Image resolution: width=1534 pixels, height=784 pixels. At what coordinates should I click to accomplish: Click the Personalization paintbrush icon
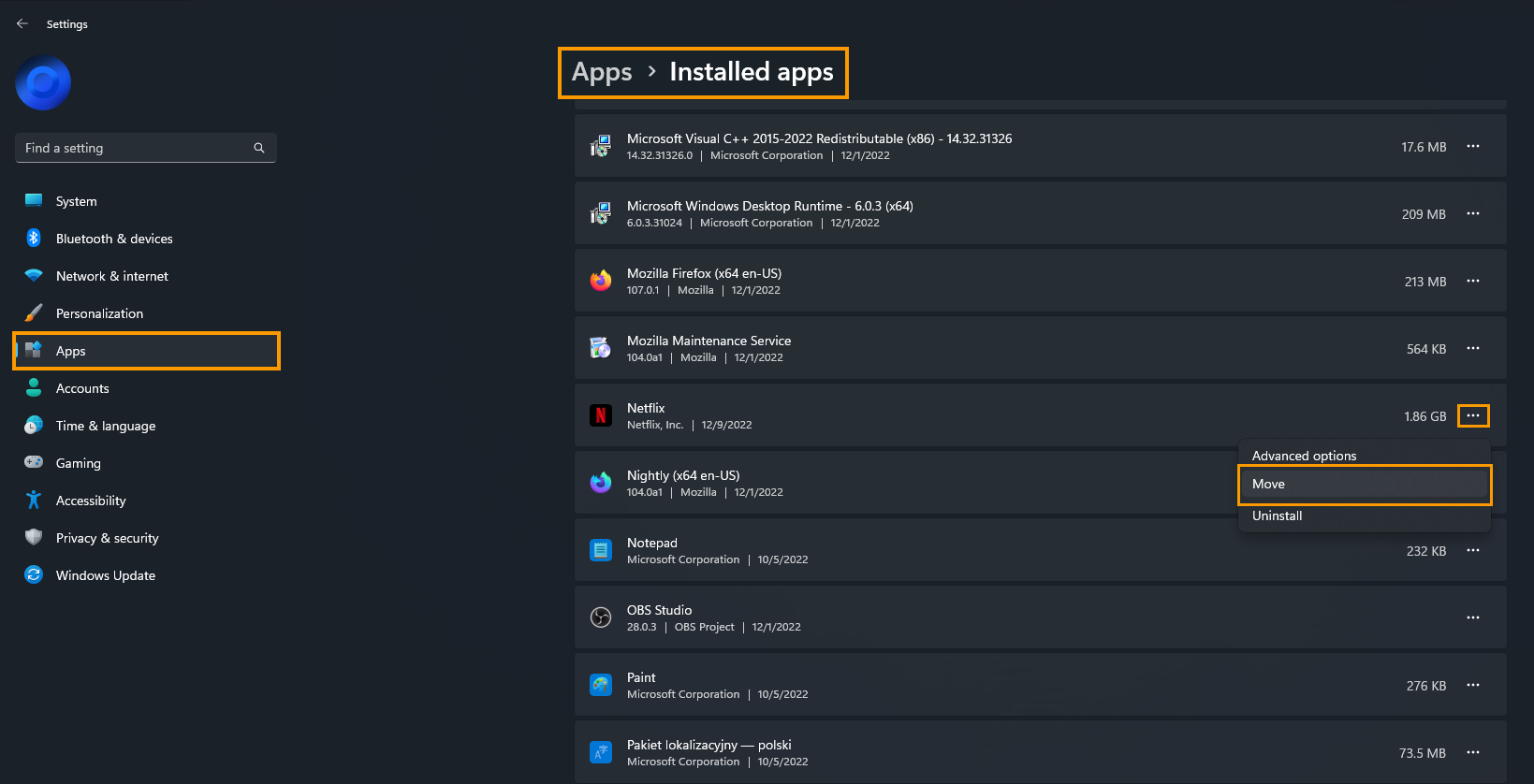(x=34, y=312)
